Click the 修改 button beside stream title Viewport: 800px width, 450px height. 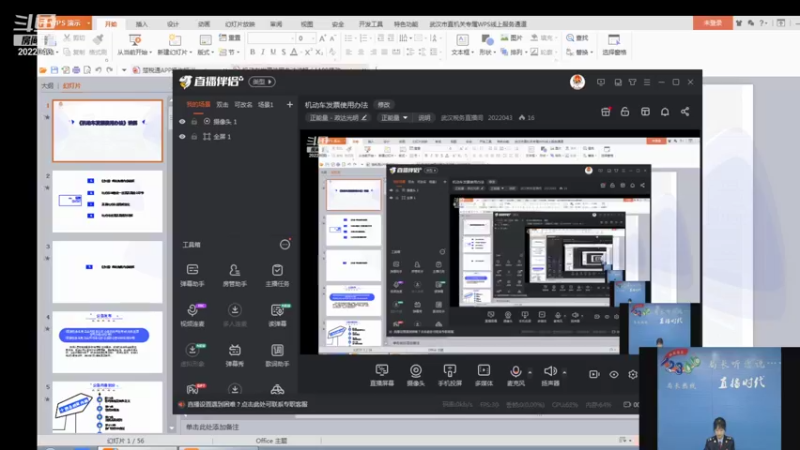point(384,105)
